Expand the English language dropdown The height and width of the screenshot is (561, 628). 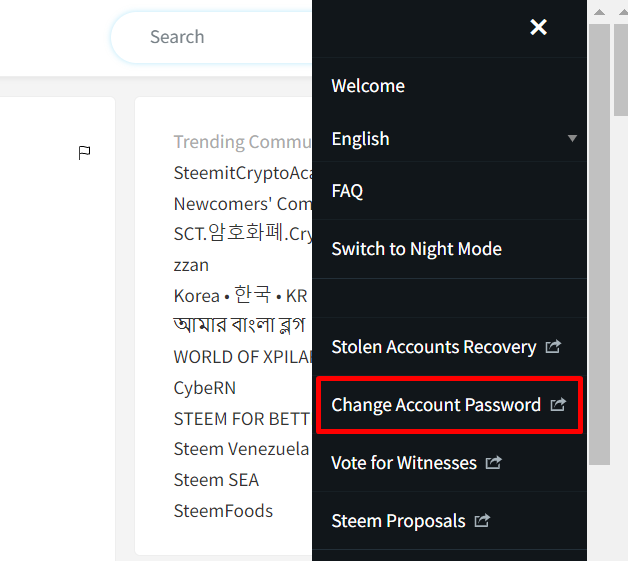pos(572,138)
